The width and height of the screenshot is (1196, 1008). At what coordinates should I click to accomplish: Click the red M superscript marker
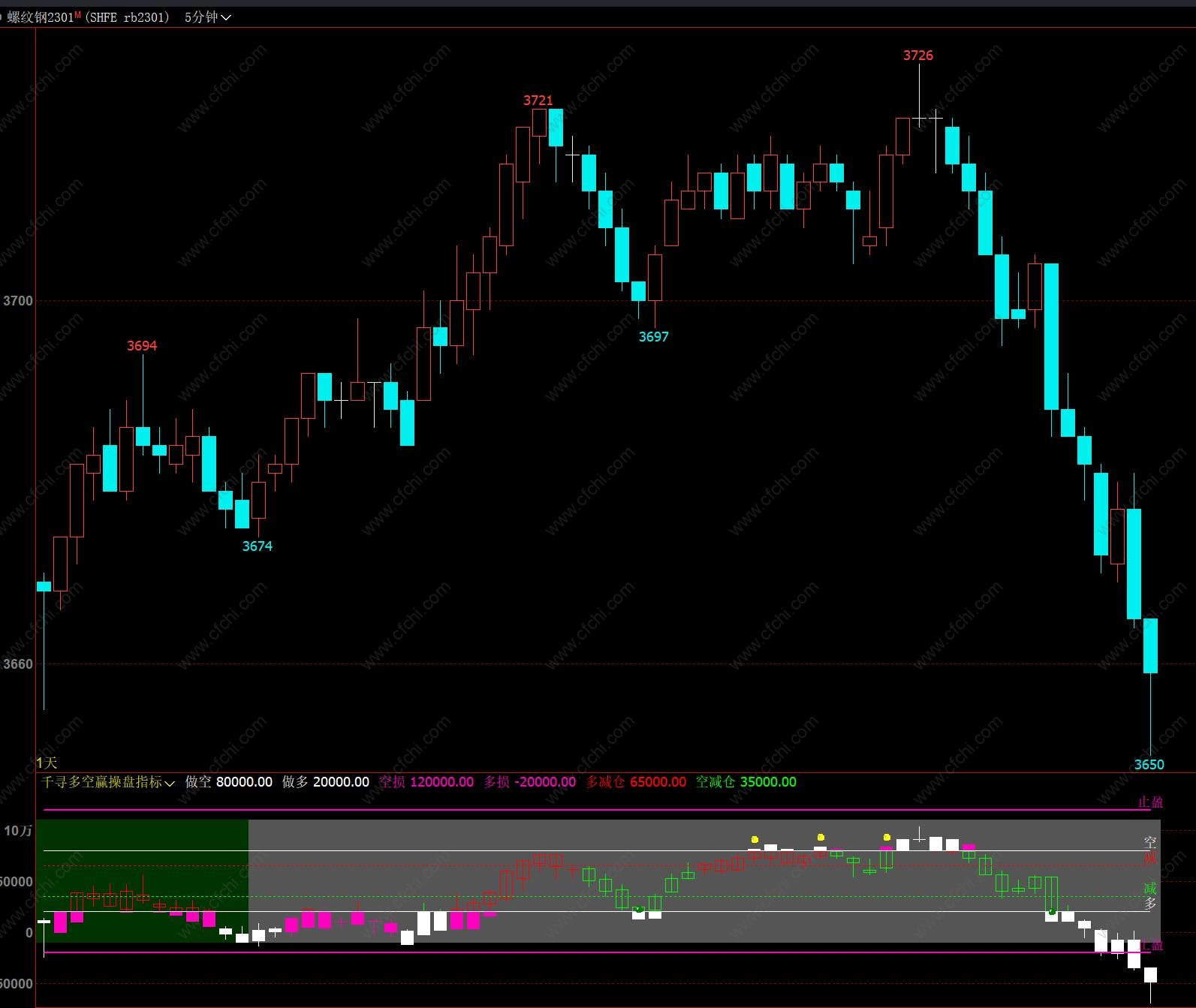[78, 15]
